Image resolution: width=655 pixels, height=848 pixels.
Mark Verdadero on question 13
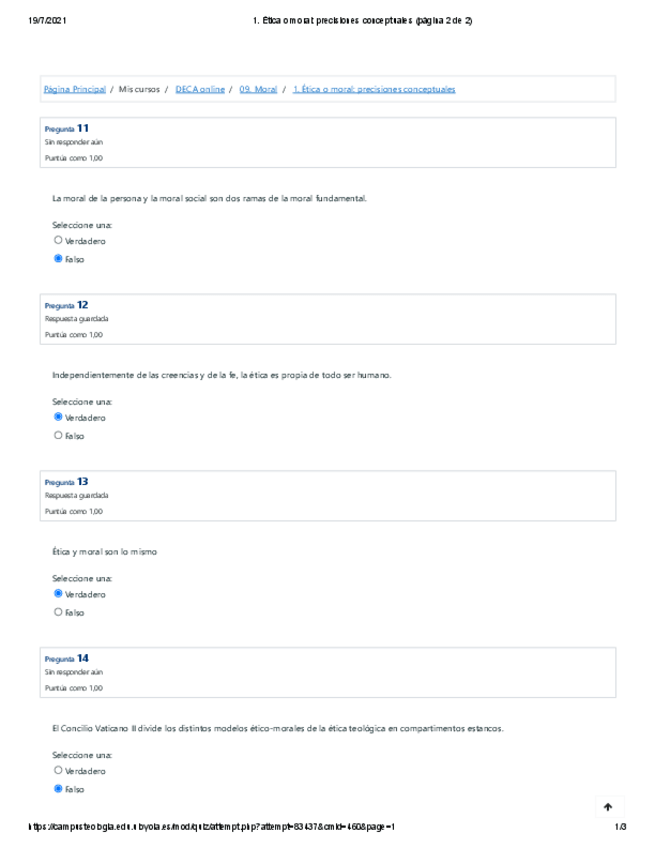coord(58,594)
